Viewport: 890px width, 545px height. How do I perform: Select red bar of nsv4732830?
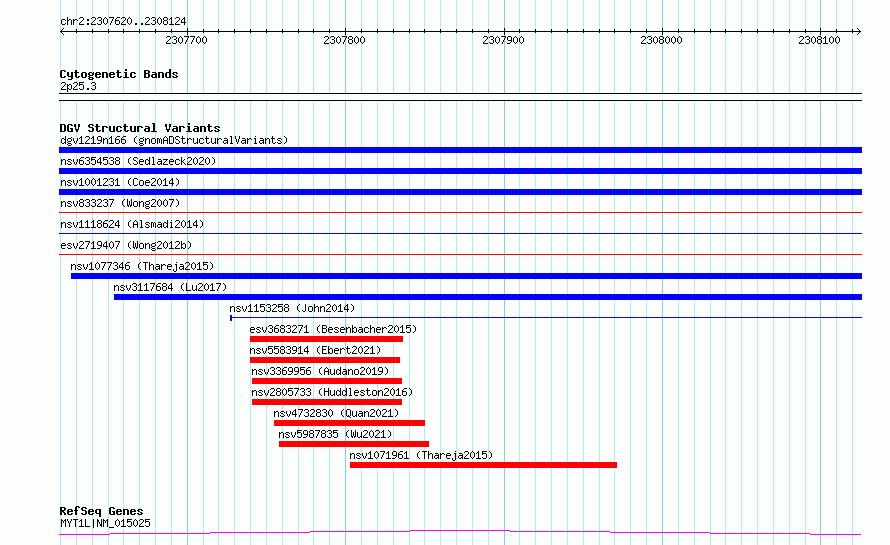point(349,423)
